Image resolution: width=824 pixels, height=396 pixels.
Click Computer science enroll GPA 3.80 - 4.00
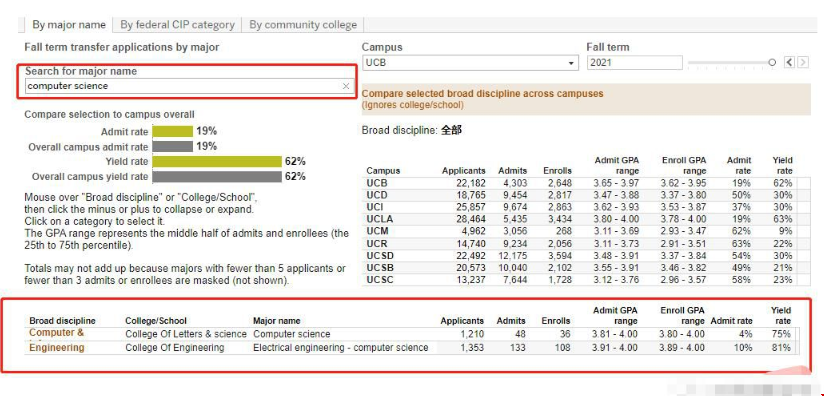click(x=681, y=334)
